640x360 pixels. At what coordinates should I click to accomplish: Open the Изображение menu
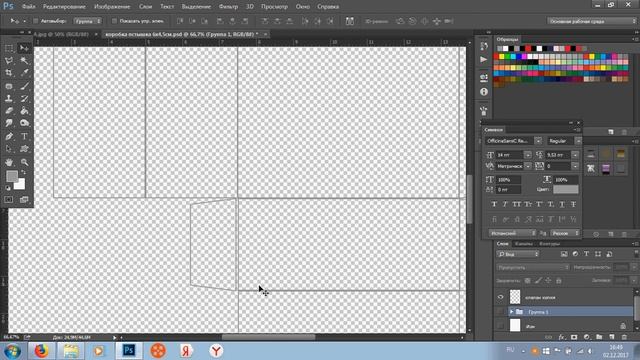[x=112, y=7]
